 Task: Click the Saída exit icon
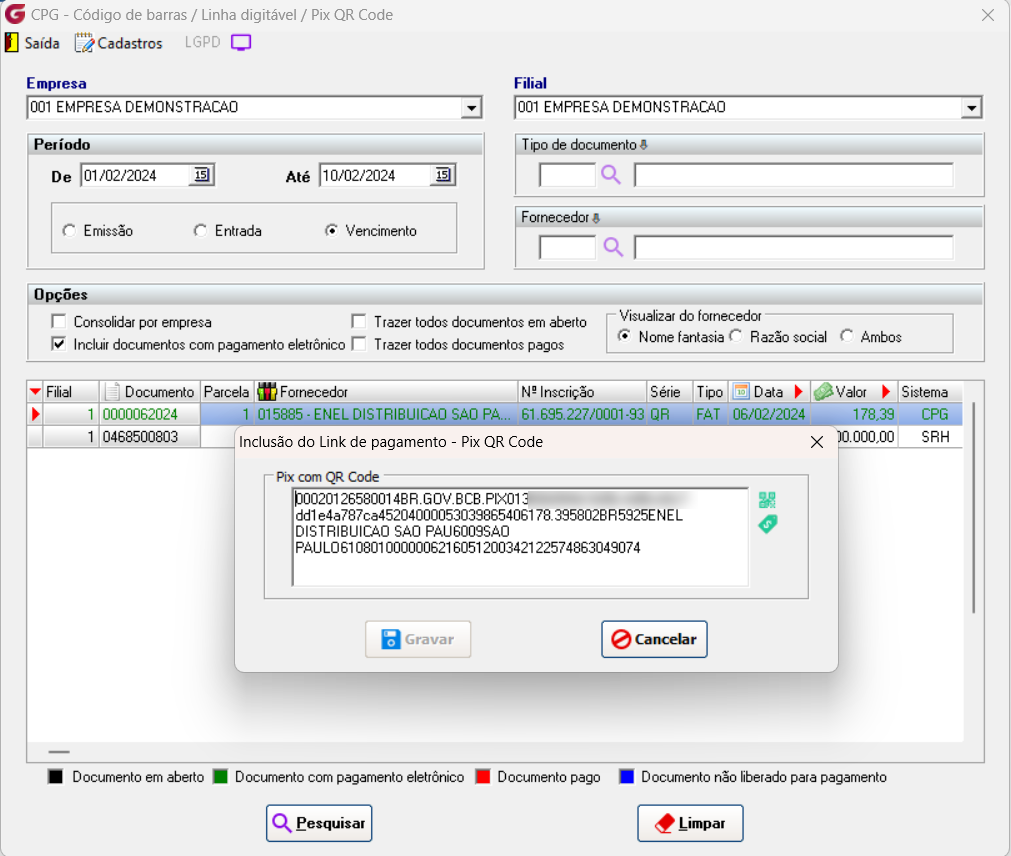[11, 43]
